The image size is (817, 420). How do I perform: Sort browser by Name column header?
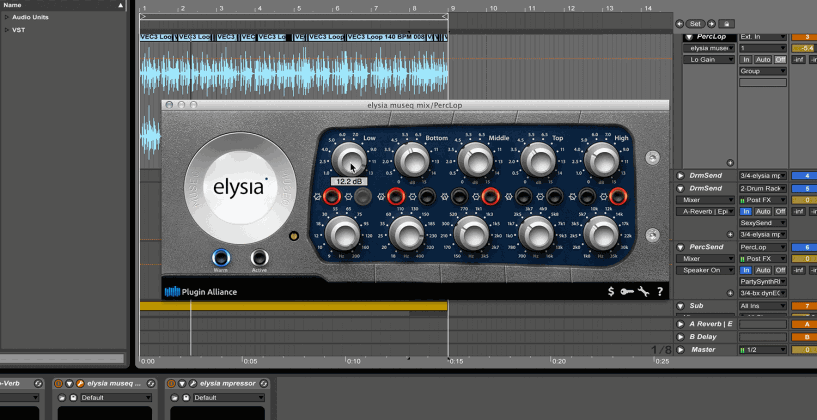pyautogui.click(x=64, y=5)
